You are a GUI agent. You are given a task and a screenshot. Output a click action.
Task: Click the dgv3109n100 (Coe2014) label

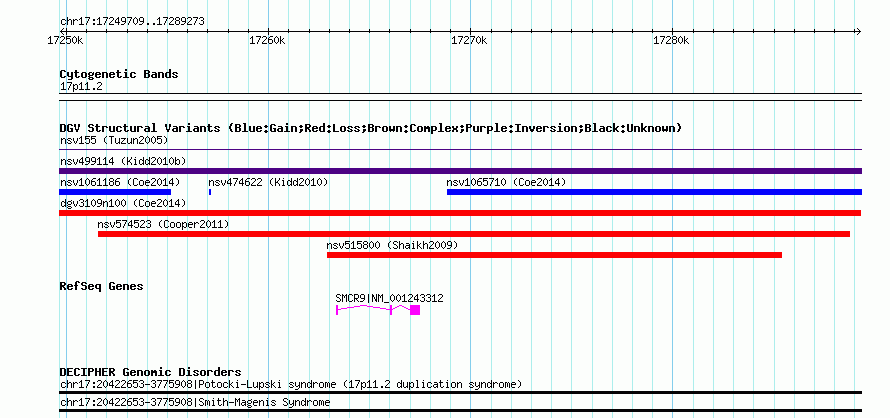123,203
